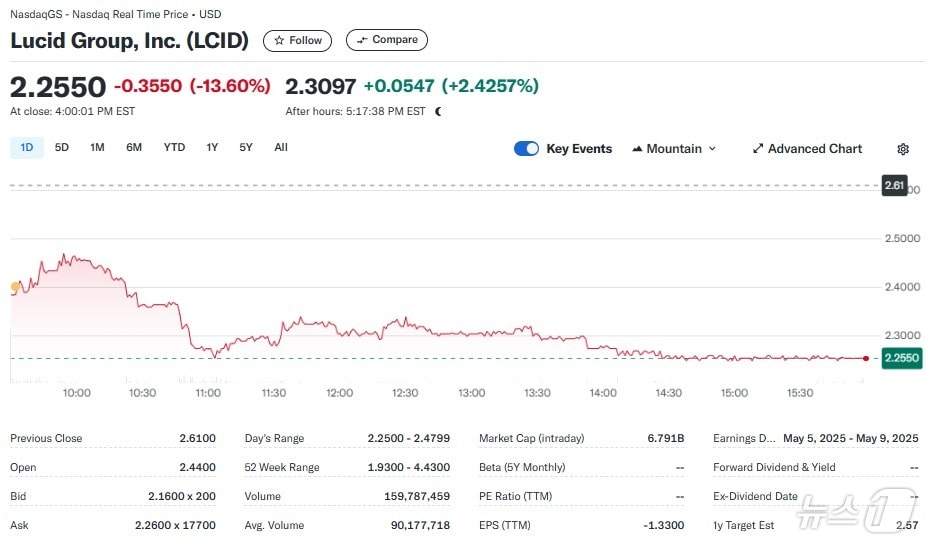
Task: Click the orange key event marker on chart
Action: [x=15, y=288]
